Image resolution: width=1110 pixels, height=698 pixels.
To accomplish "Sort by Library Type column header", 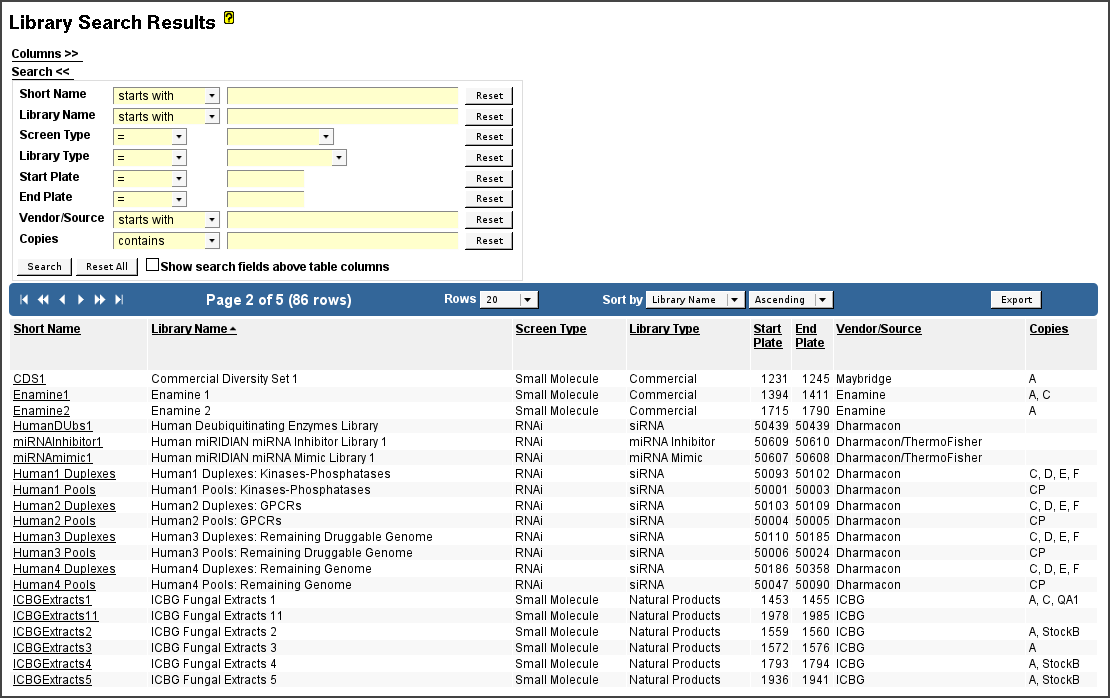I will point(664,328).
